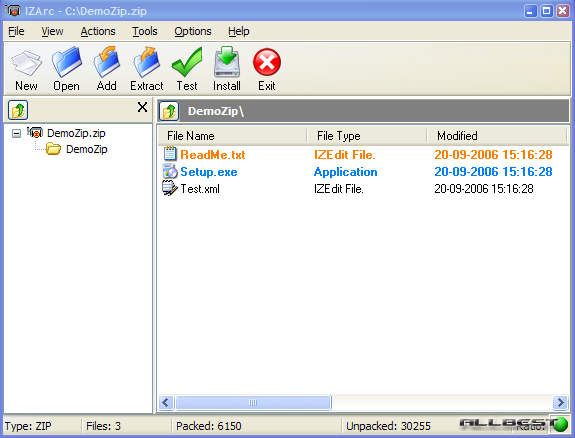
Task: Click the DemoZip\ path bar text
Action: tap(216, 111)
